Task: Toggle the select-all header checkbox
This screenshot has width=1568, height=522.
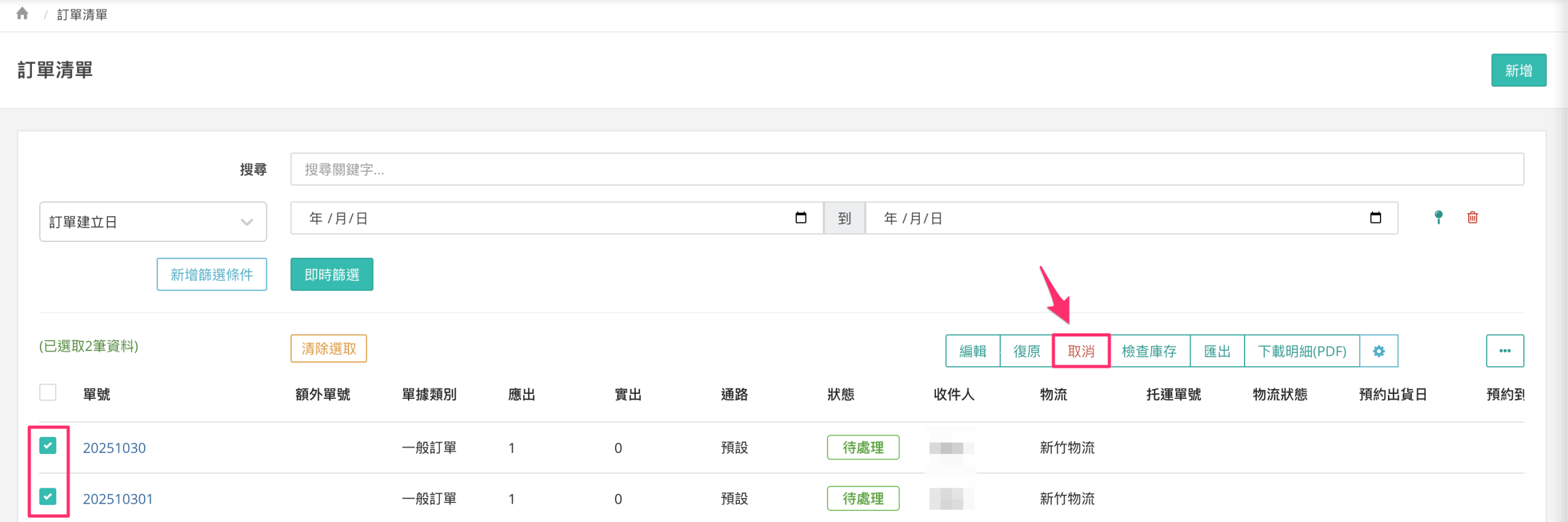Action: pyautogui.click(x=48, y=392)
